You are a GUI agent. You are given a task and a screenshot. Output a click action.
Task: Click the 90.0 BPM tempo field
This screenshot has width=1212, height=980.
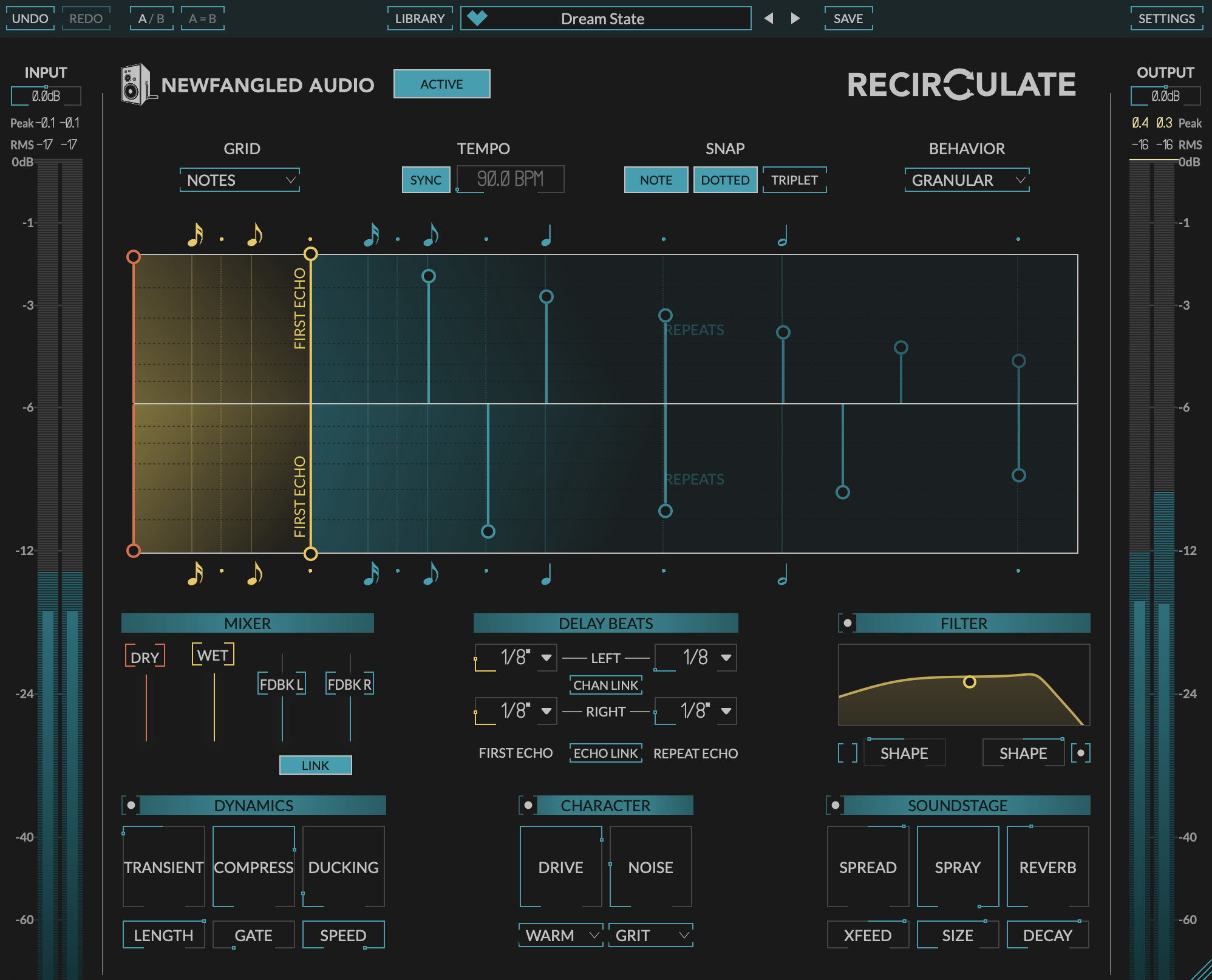coord(510,179)
